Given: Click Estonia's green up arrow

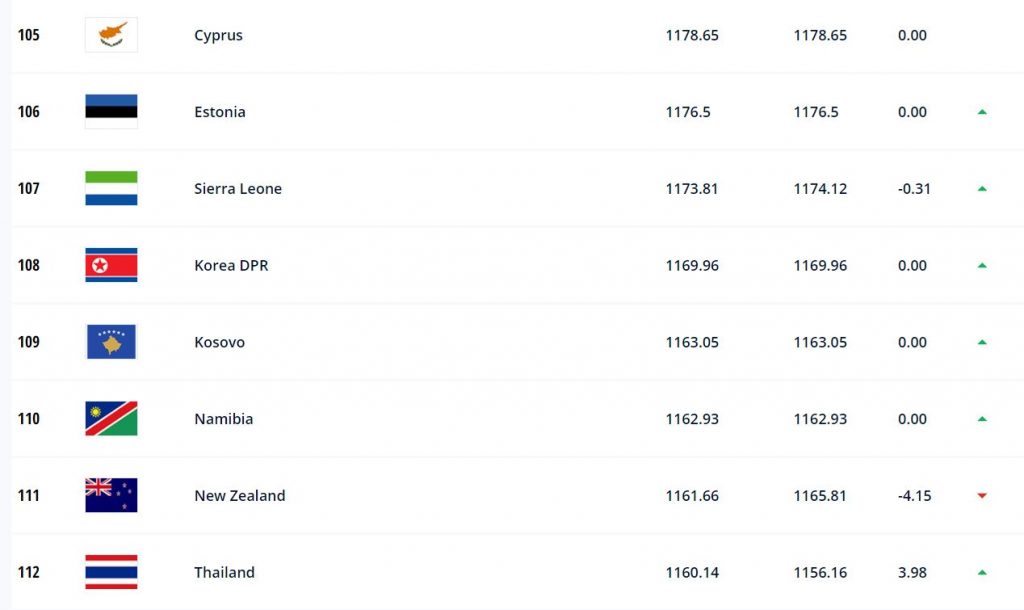Looking at the screenshot, I should tap(982, 112).
